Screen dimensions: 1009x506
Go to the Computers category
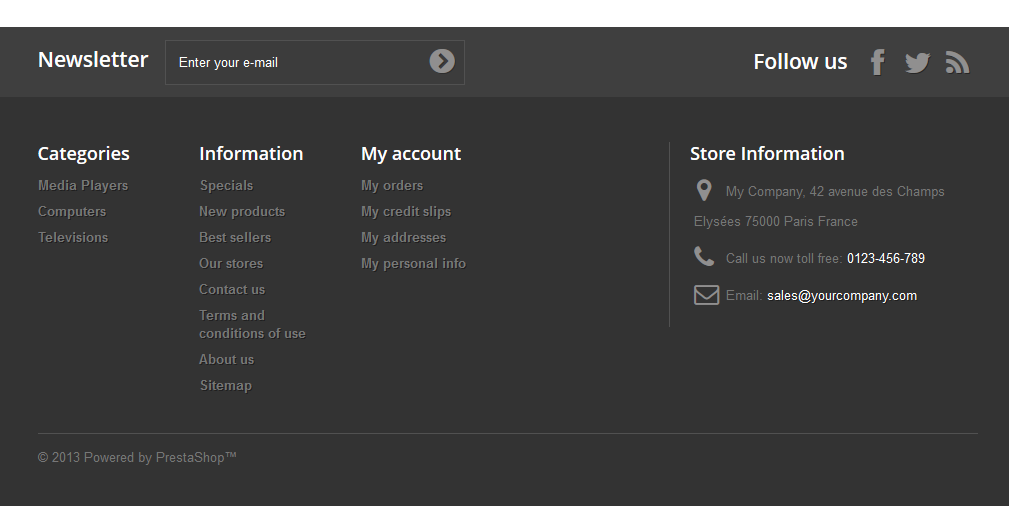click(72, 211)
